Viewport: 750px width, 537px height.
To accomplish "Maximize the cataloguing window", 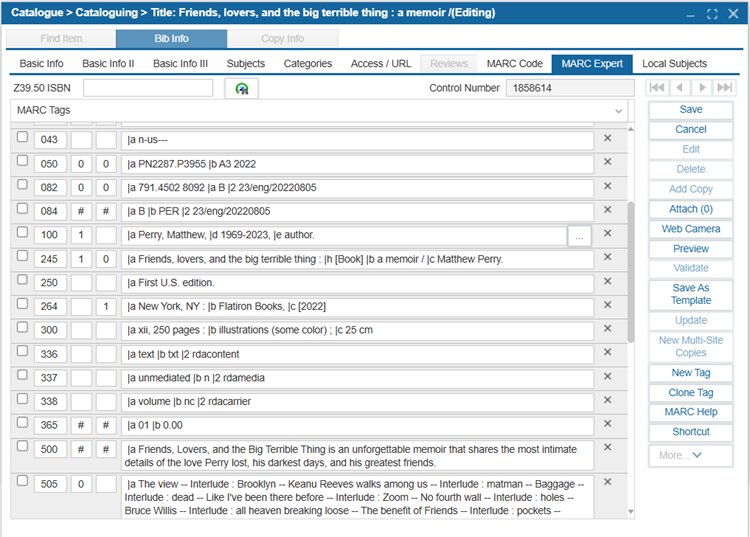I will [x=712, y=14].
